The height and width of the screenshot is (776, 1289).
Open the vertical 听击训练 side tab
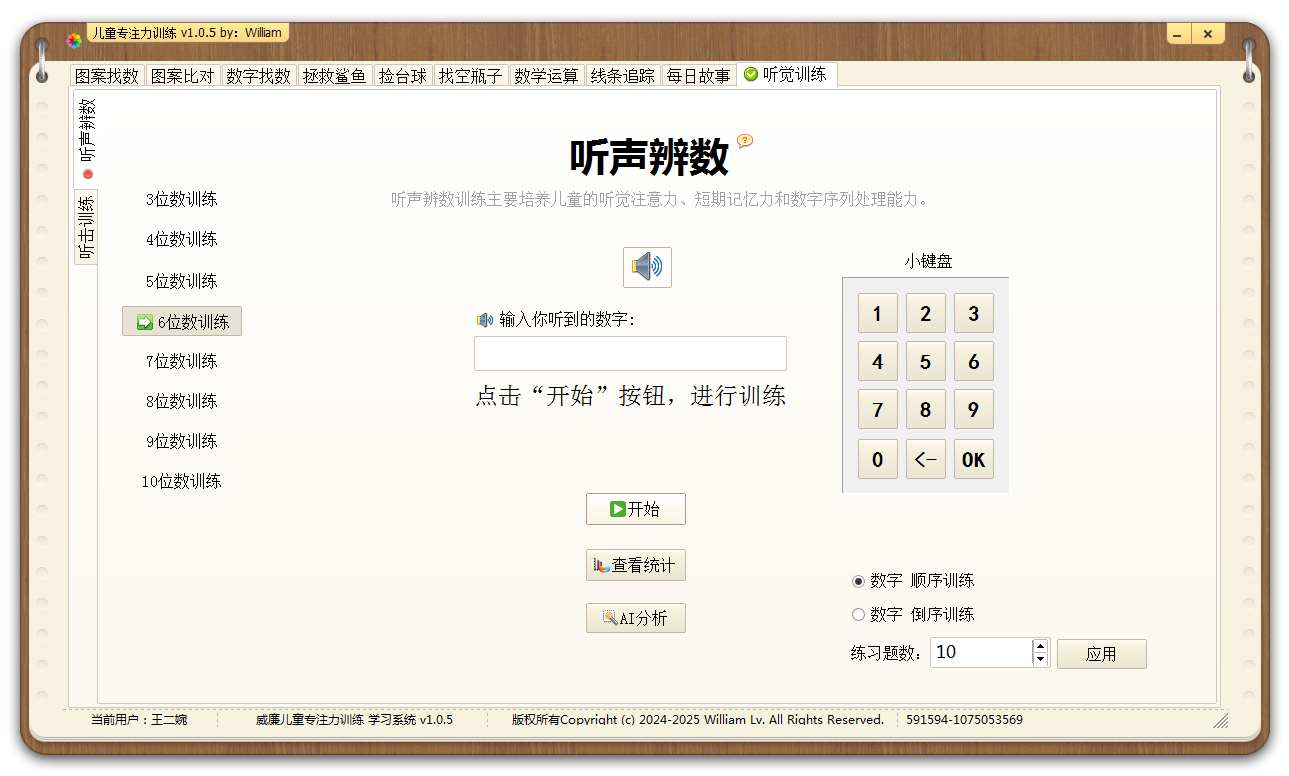click(x=86, y=227)
